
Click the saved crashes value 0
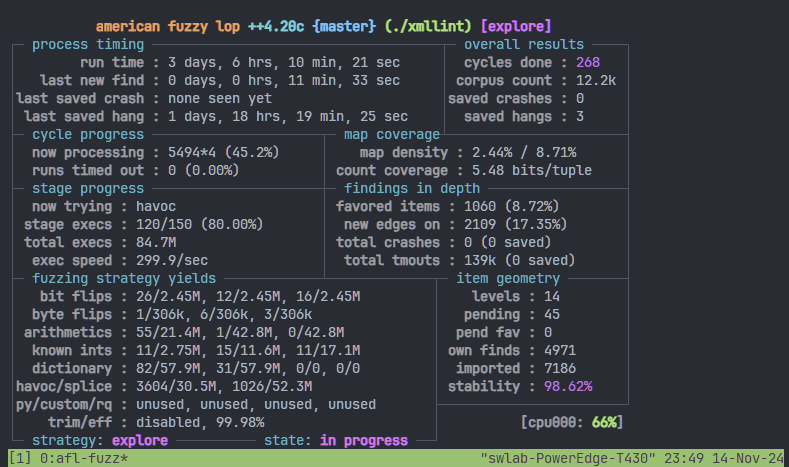580,99
